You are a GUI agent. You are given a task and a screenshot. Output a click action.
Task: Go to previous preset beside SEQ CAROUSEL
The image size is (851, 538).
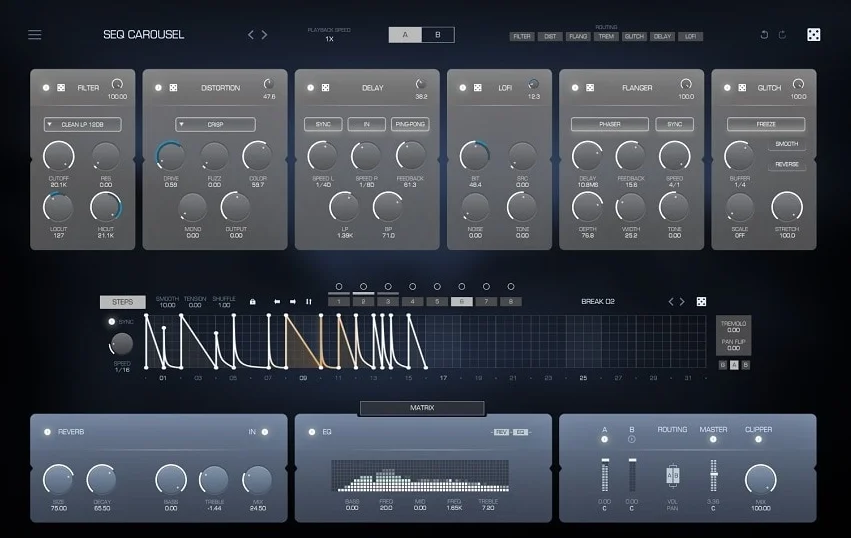point(251,35)
